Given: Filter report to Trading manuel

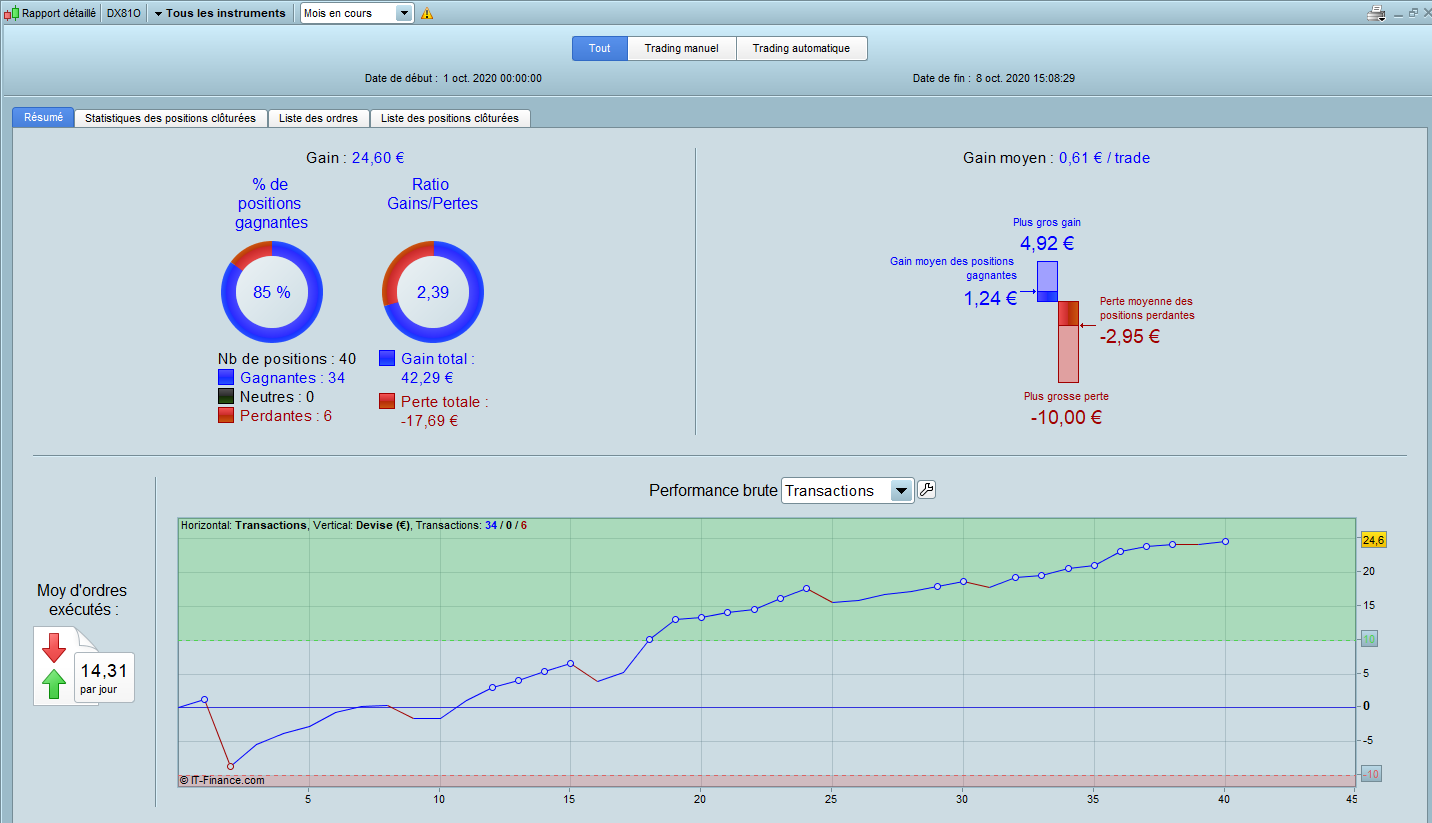Looking at the screenshot, I should pos(682,48).
